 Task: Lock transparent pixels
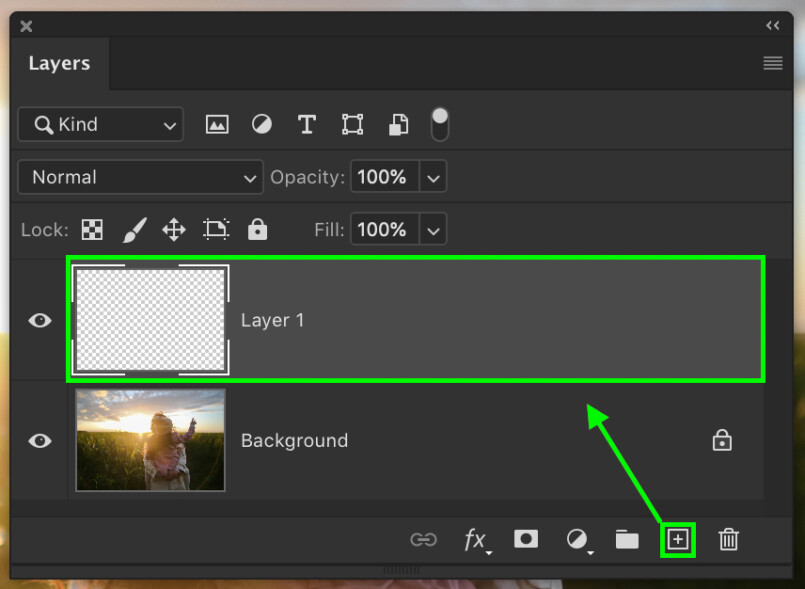(91, 229)
